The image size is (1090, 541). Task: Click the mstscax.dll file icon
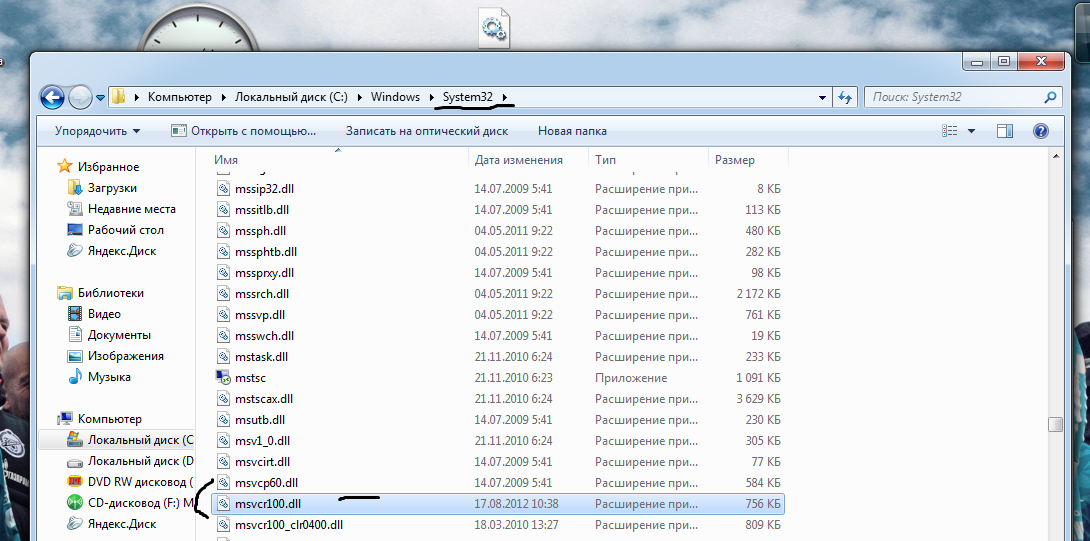tap(222, 398)
